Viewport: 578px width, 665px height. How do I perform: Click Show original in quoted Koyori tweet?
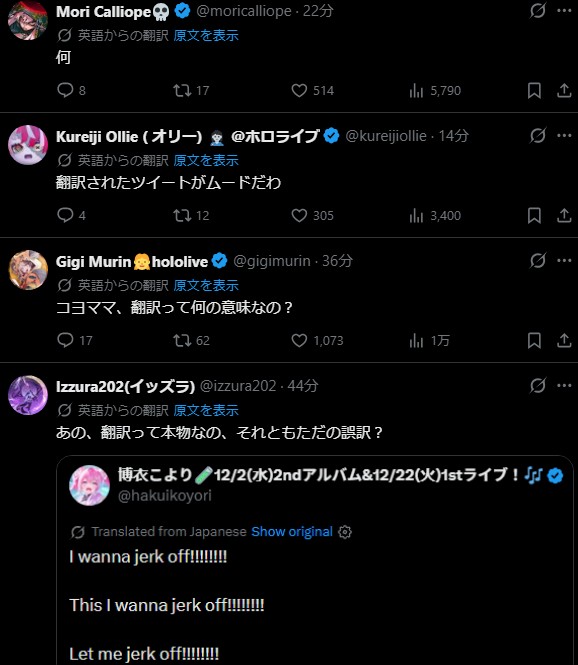(x=292, y=531)
